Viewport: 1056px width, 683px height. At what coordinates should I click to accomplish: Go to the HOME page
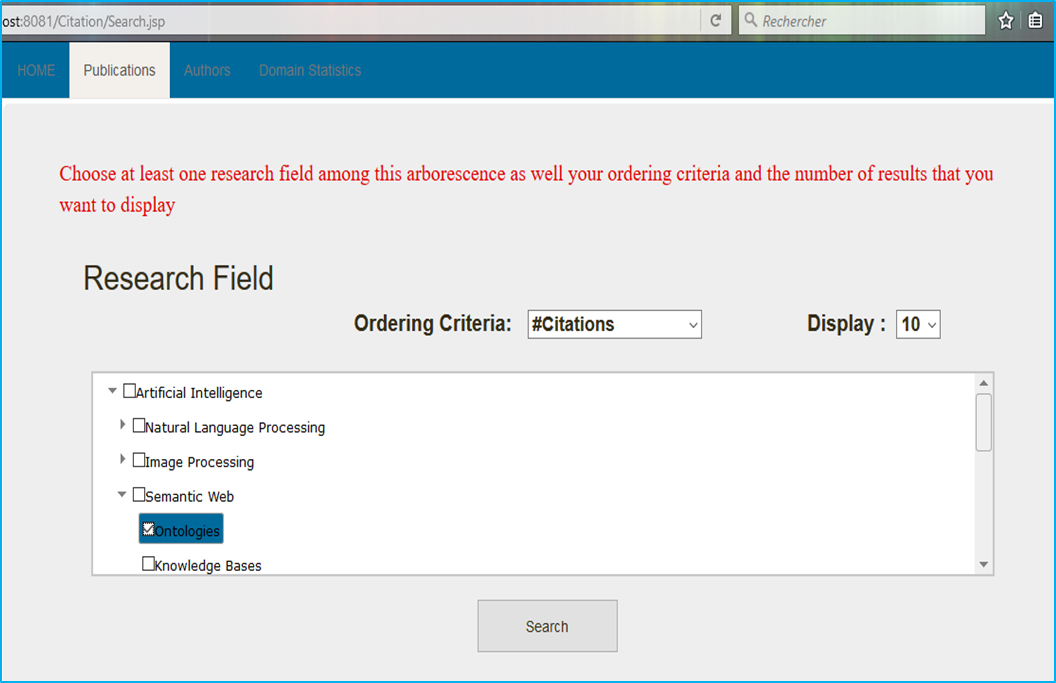pyautogui.click(x=35, y=70)
